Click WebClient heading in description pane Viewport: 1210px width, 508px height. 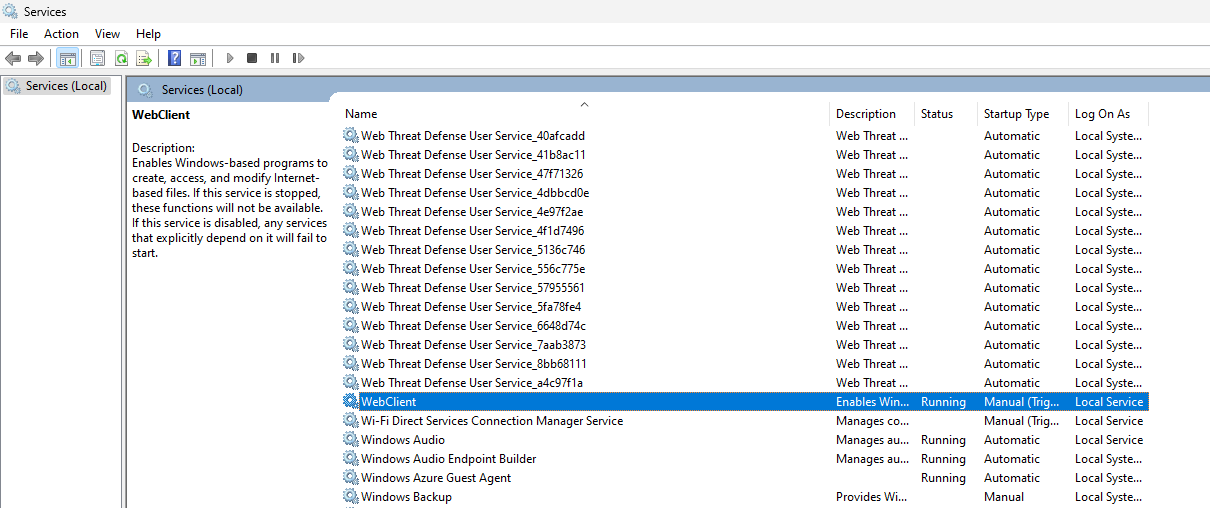tap(161, 115)
